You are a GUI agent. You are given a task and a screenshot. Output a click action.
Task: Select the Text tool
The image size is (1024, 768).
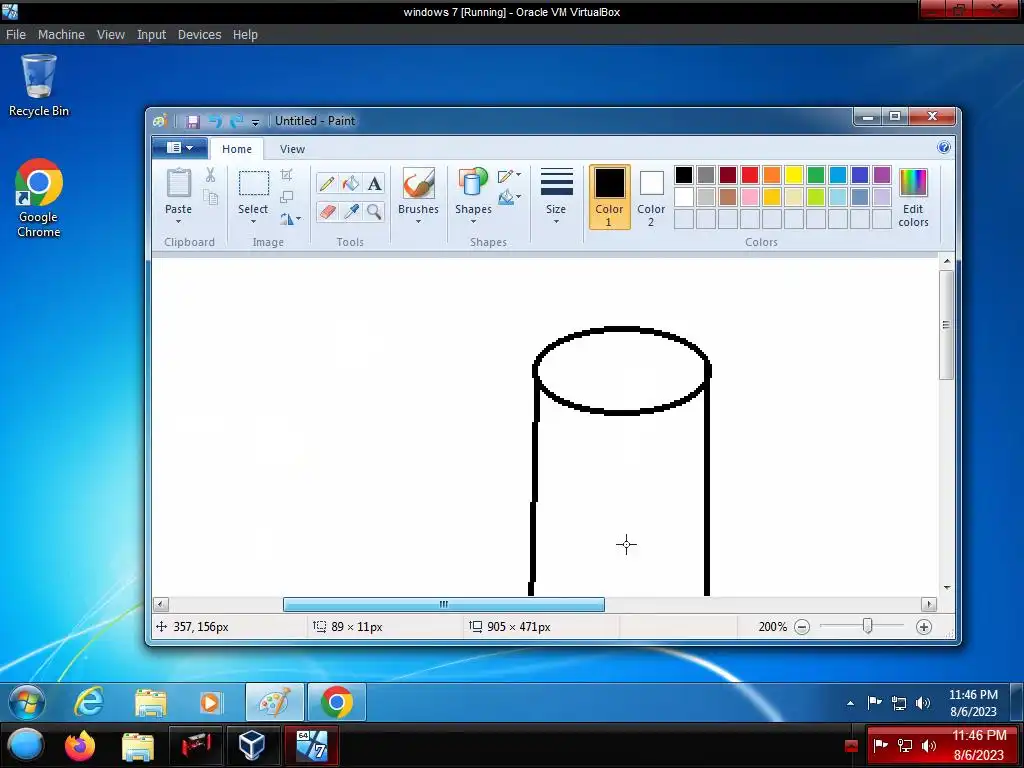click(374, 184)
